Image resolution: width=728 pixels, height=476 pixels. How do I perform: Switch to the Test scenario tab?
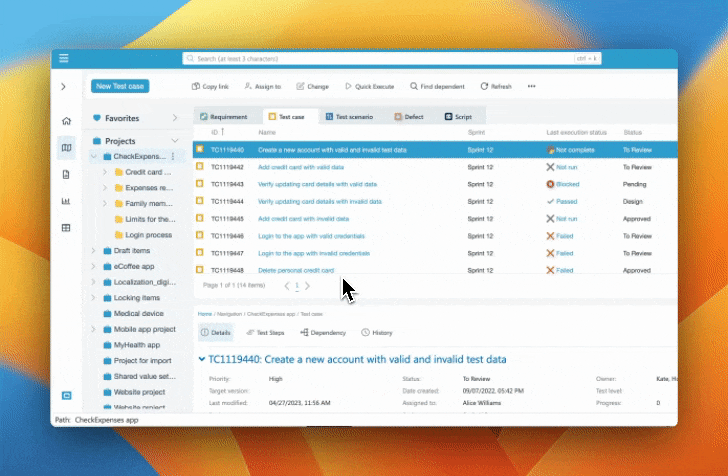click(x=348, y=117)
